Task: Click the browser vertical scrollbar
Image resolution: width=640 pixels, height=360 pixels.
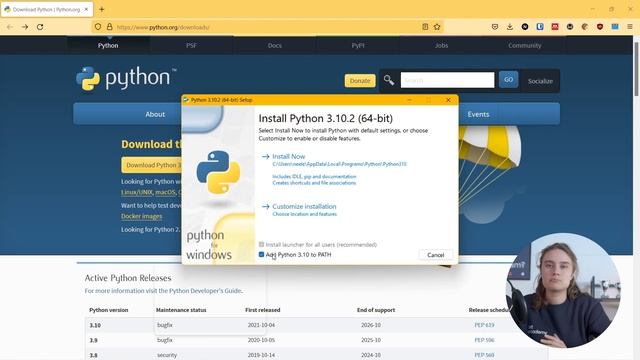Action: point(636,69)
